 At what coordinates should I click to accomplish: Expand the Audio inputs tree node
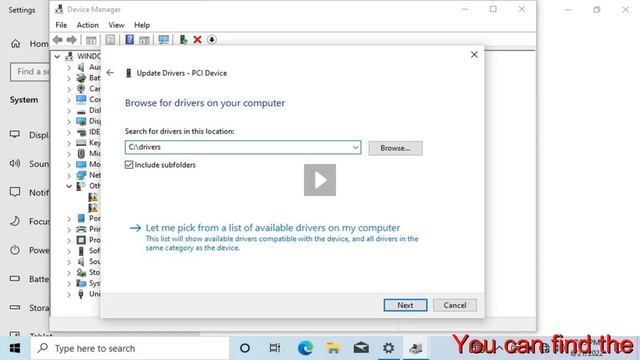pos(69,67)
